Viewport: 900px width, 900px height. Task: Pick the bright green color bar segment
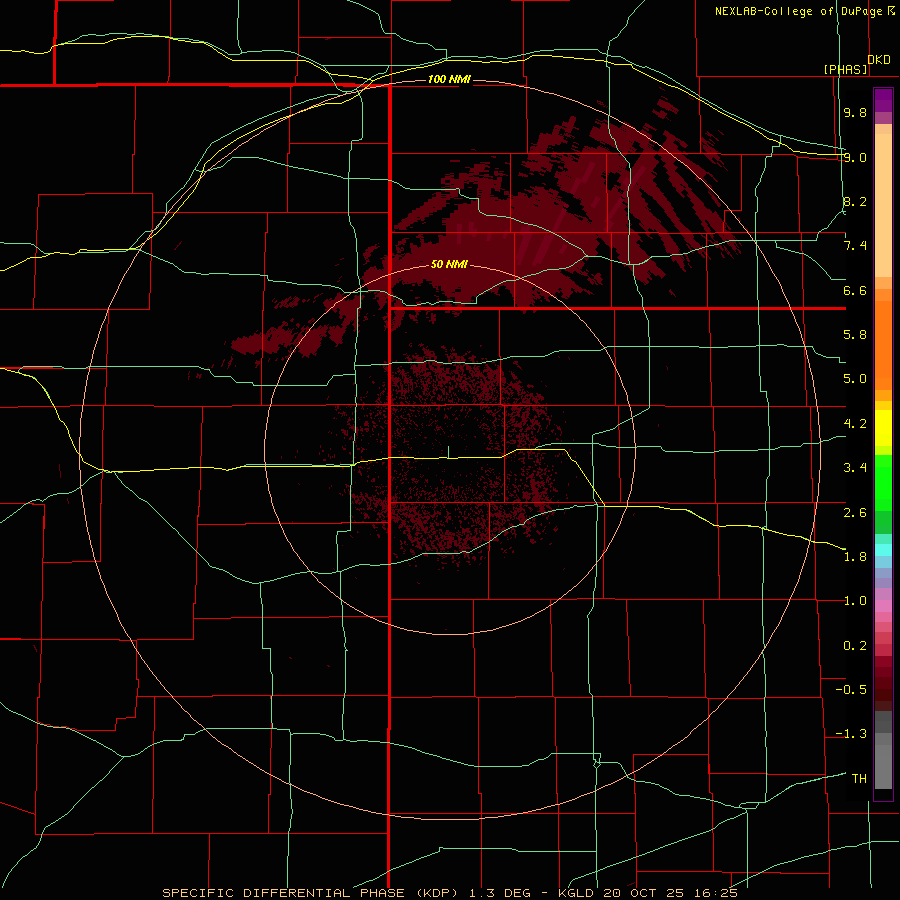pos(883,482)
